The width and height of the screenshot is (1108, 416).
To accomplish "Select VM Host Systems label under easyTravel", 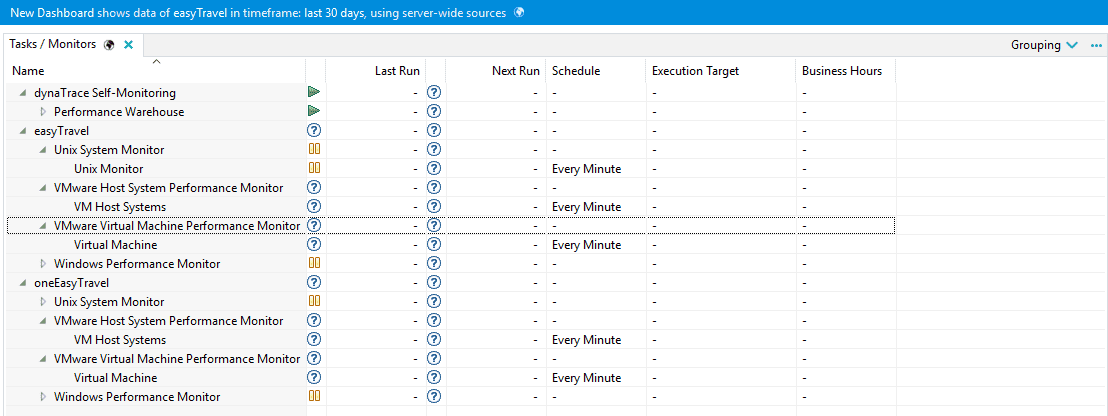I will click(119, 207).
